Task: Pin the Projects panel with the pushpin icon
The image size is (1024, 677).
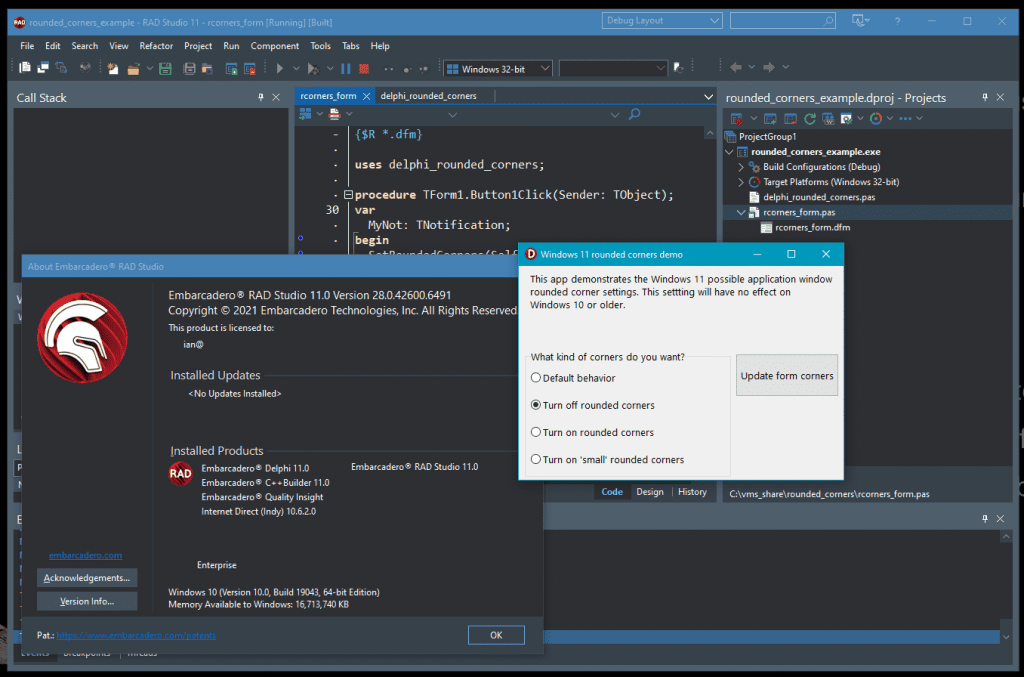Action: [x=985, y=97]
